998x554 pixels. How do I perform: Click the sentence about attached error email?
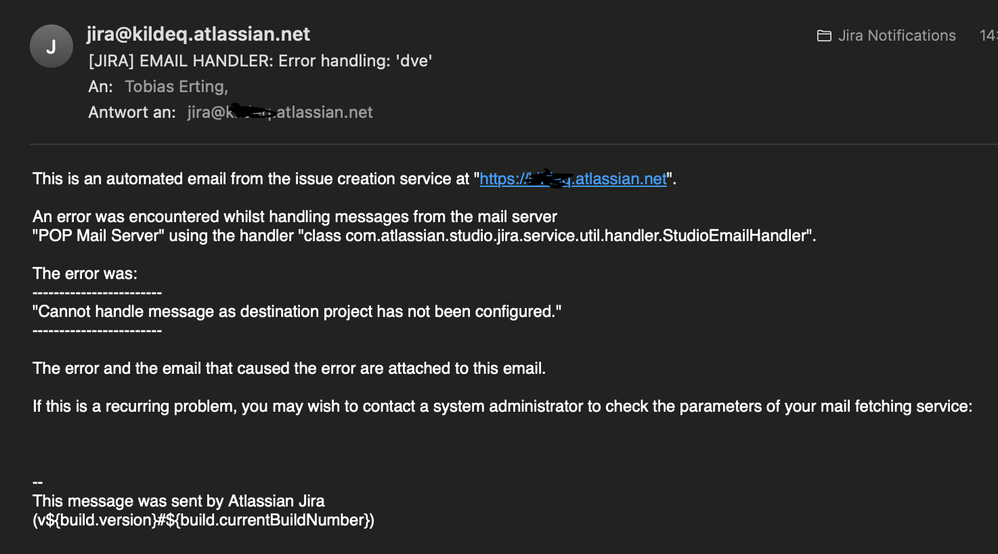[289, 369]
